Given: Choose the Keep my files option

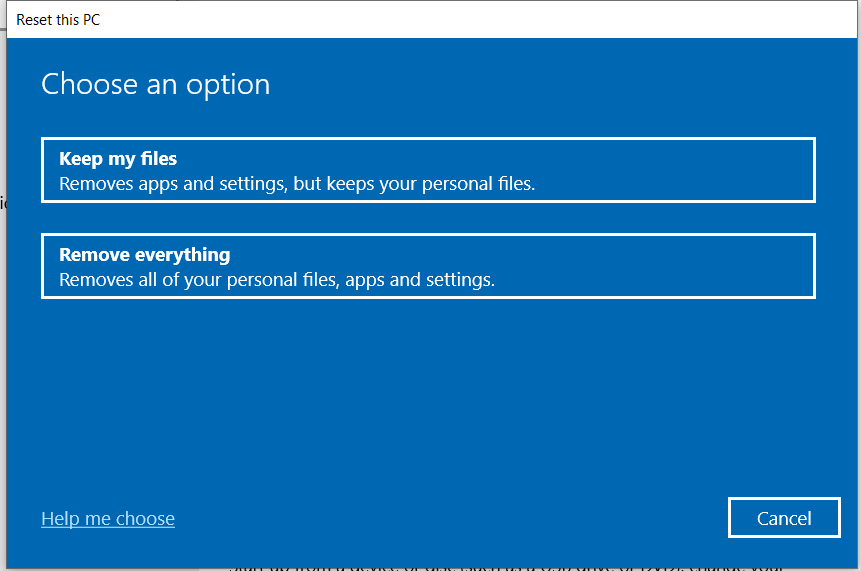Looking at the screenshot, I should click(428, 170).
